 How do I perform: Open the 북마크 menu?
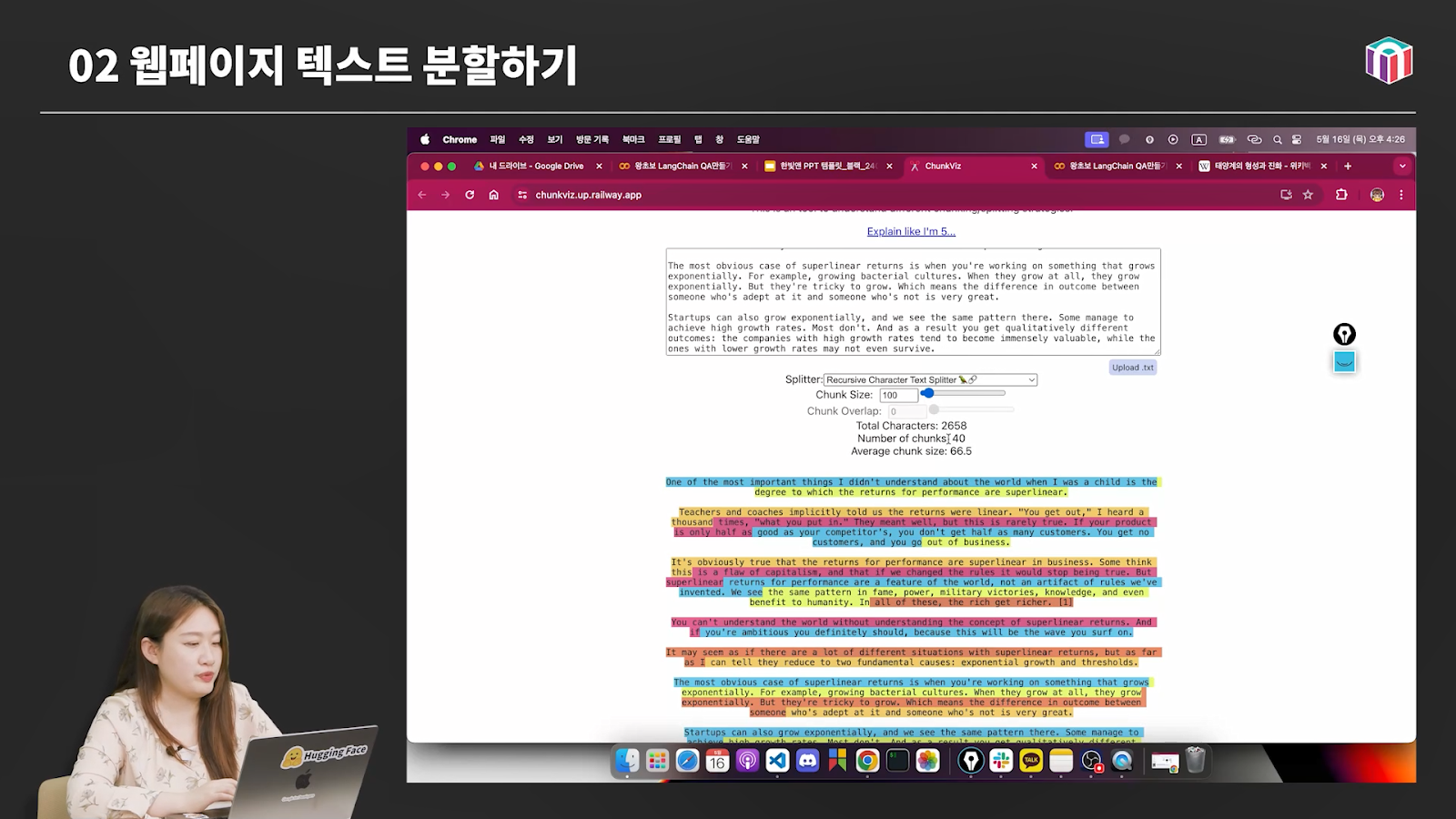pyautogui.click(x=633, y=139)
